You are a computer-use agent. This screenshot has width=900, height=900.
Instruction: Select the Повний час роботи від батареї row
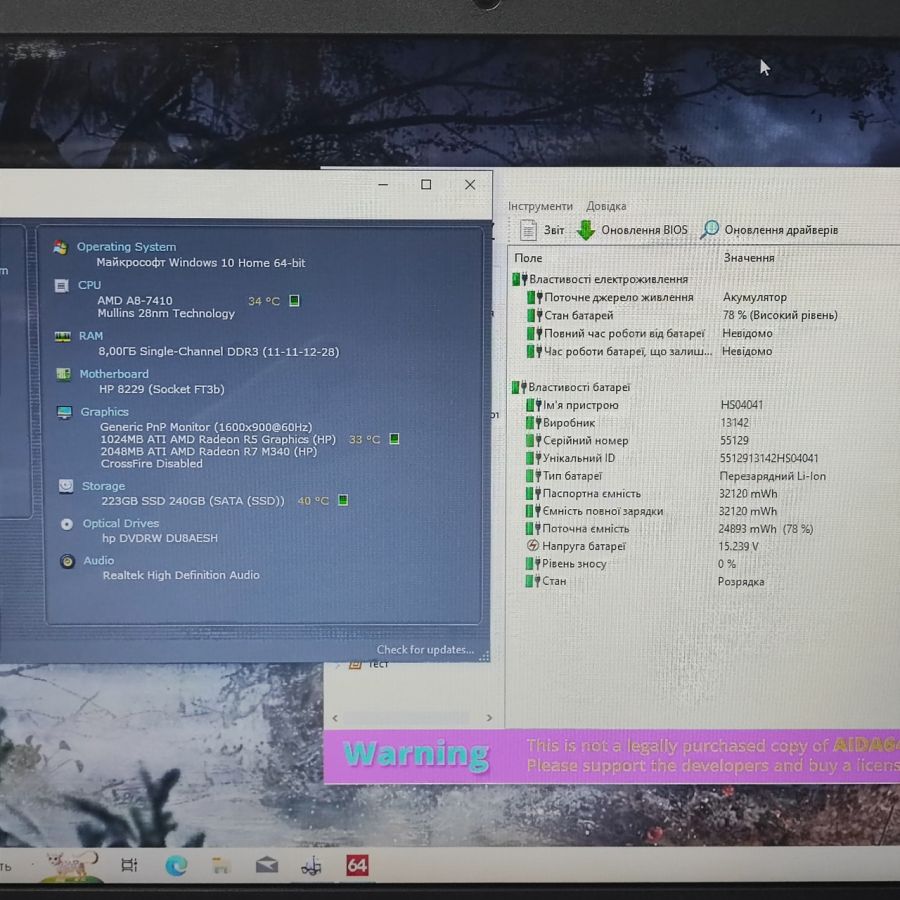click(x=650, y=333)
